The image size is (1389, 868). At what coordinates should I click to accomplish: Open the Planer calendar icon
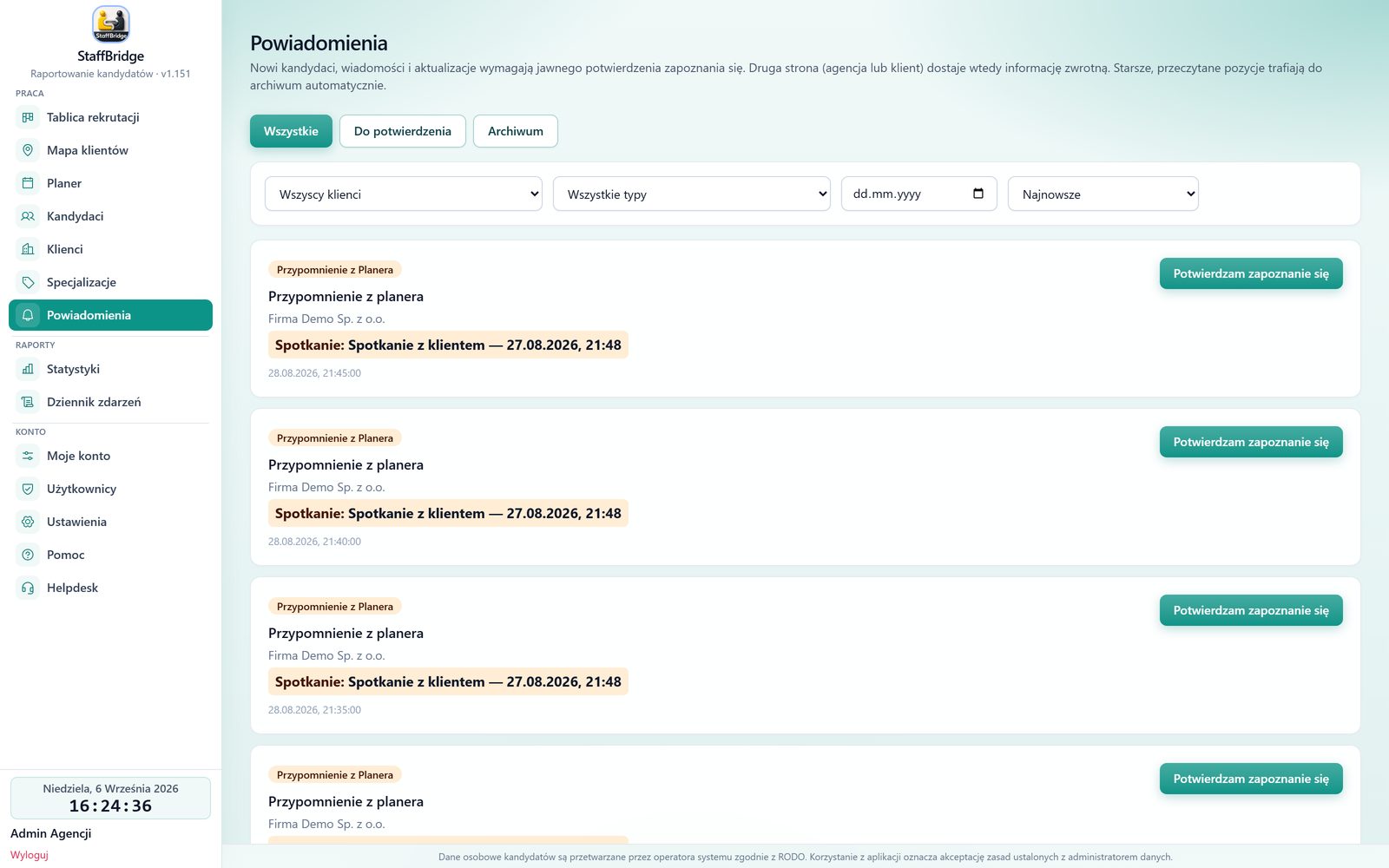(28, 183)
